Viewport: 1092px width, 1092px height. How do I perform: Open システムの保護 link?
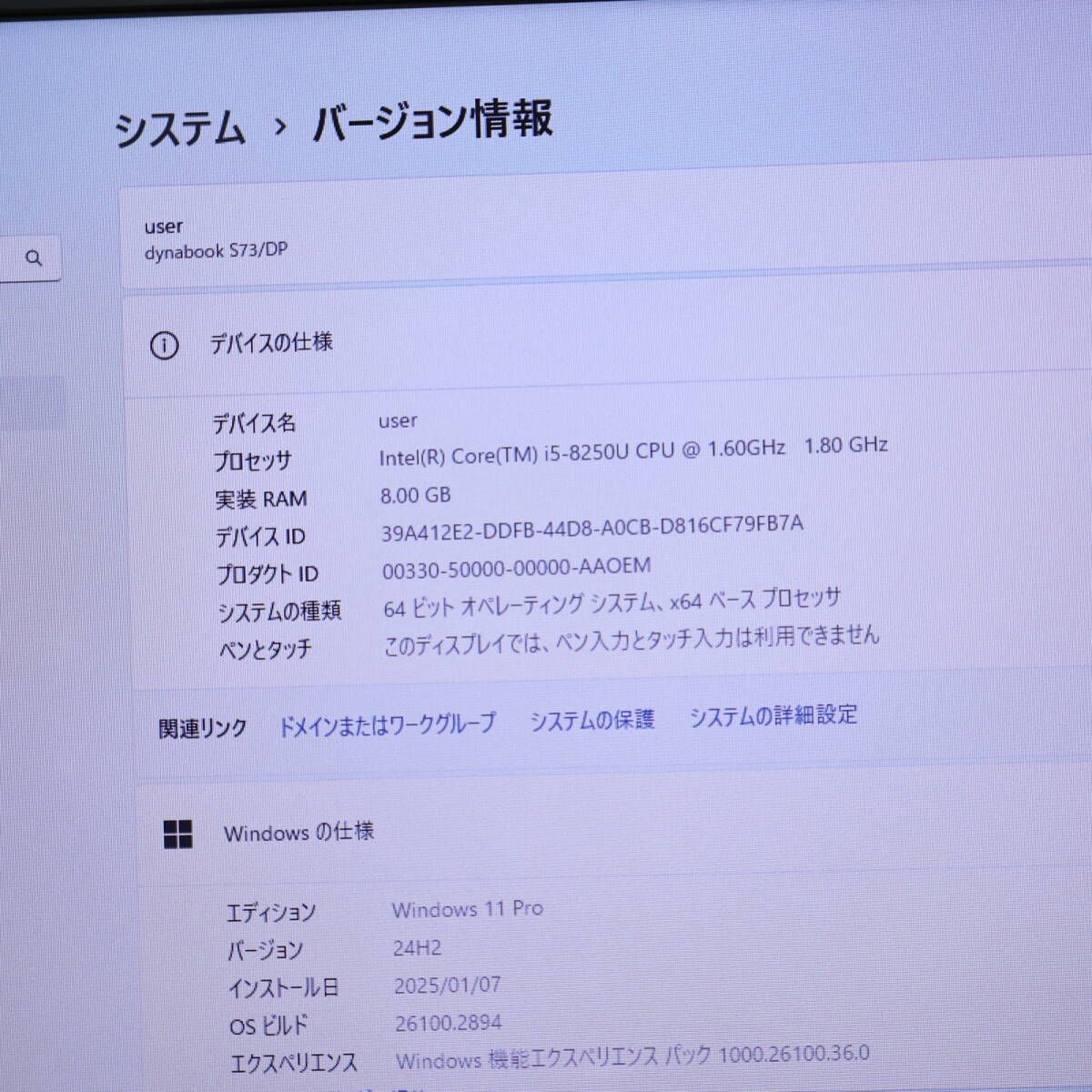pos(591,721)
